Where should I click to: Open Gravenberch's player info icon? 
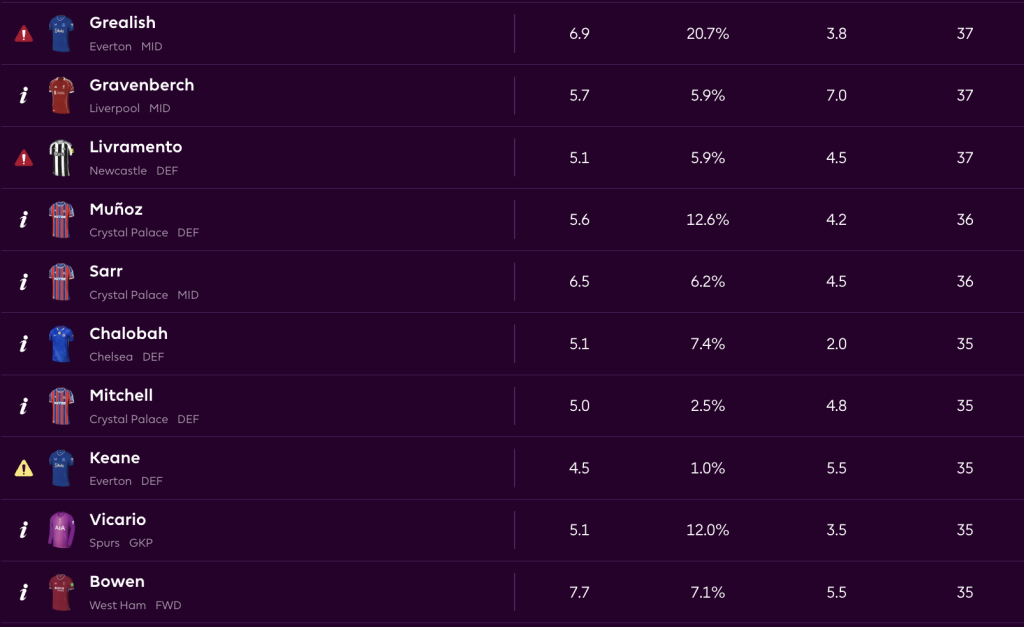(23, 96)
